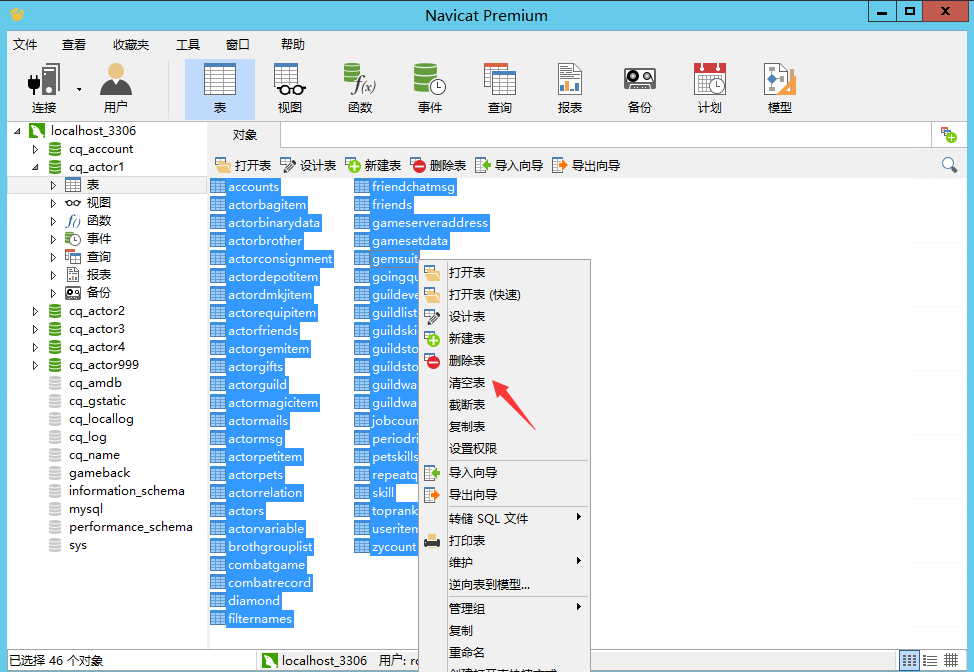Screen dimensions: 974x672
Task: Expand the cq_account database node
Action: coord(35,149)
